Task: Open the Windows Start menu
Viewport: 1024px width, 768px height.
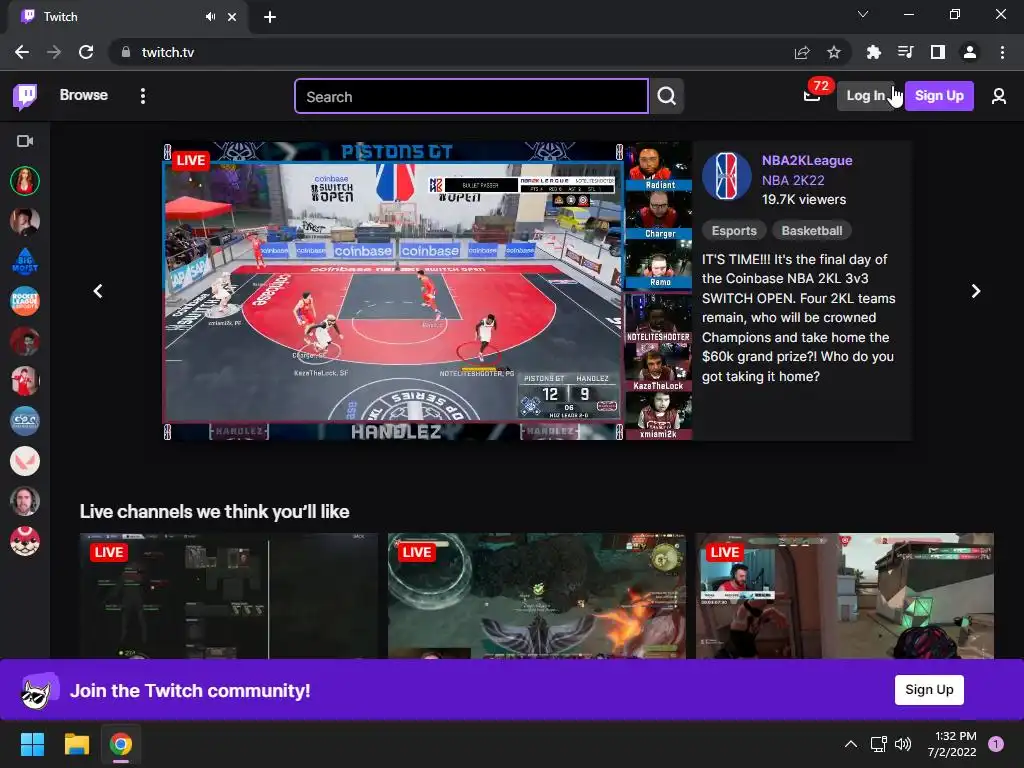Action: click(x=32, y=744)
